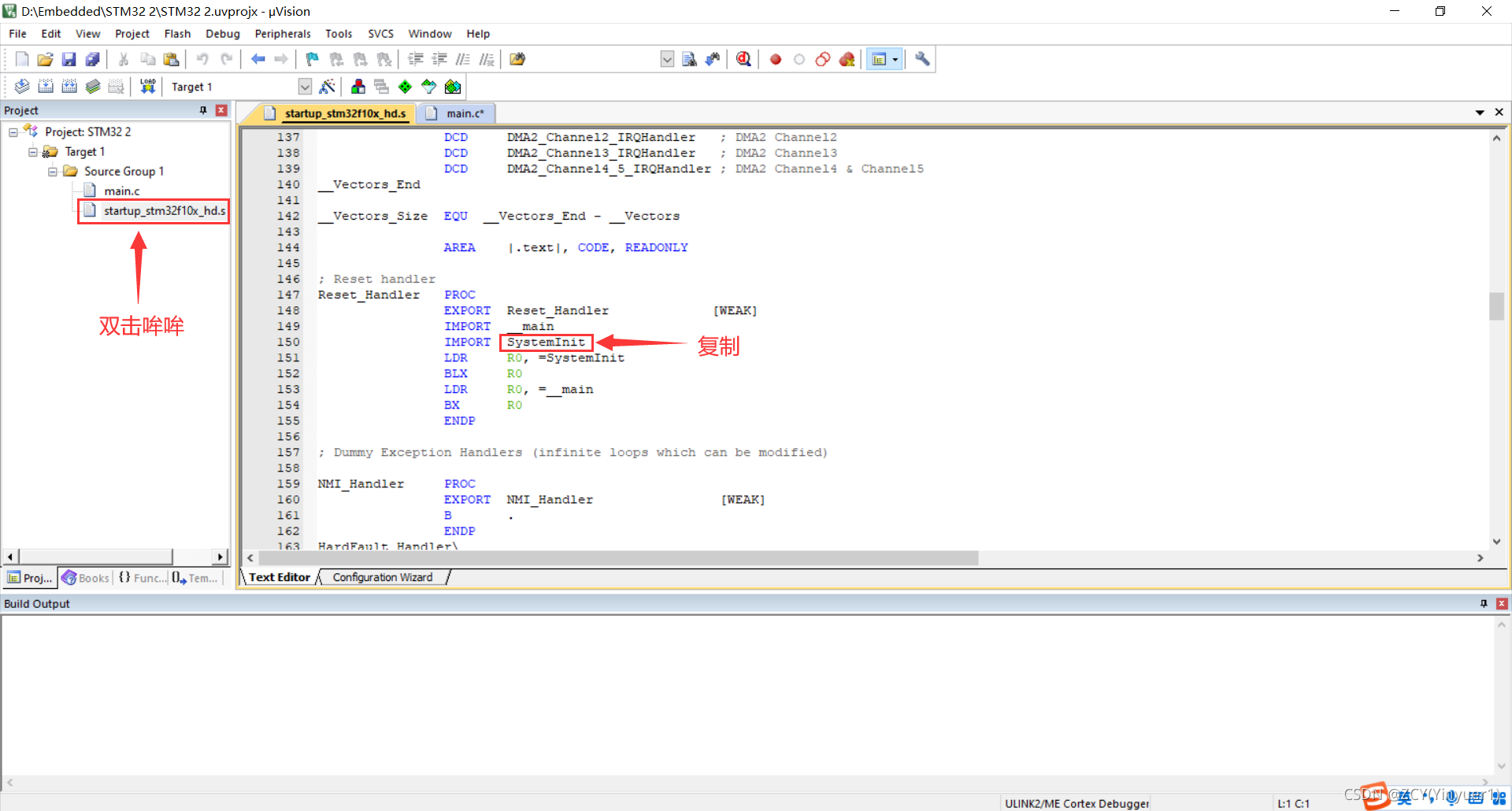The width and height of the screenshot is (1512, 811).
Task: Indent the selected lines icon
Action: [416, 59]
